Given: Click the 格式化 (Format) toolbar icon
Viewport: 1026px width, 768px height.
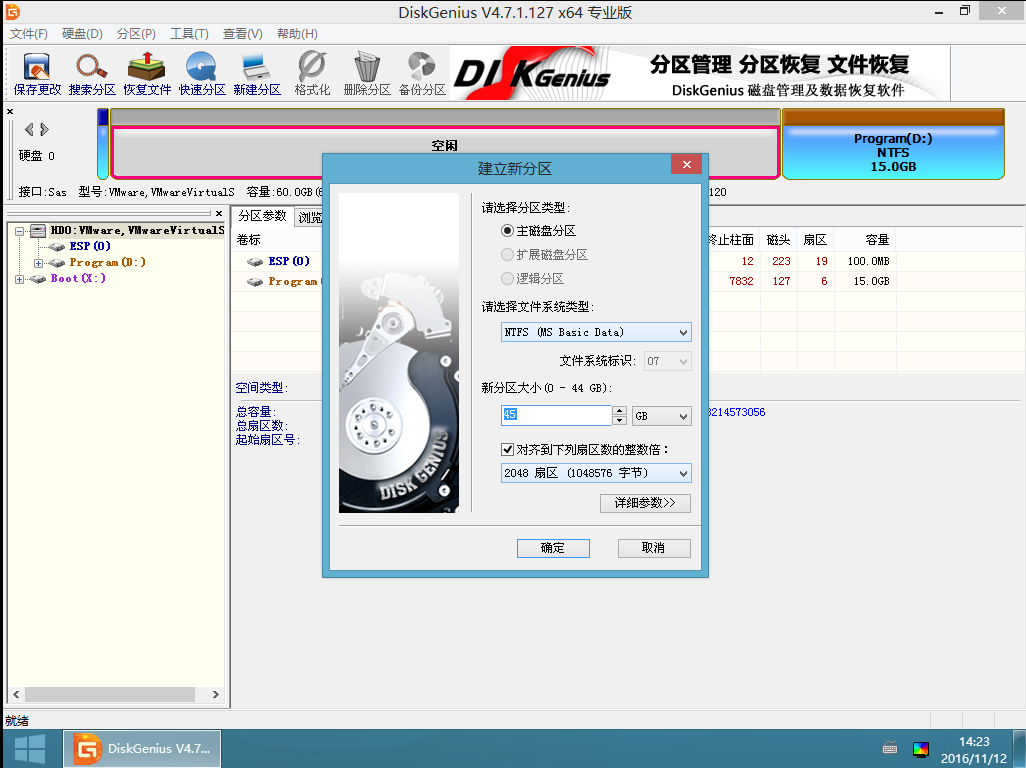Looking at the screenshot, I should [311, 74].
